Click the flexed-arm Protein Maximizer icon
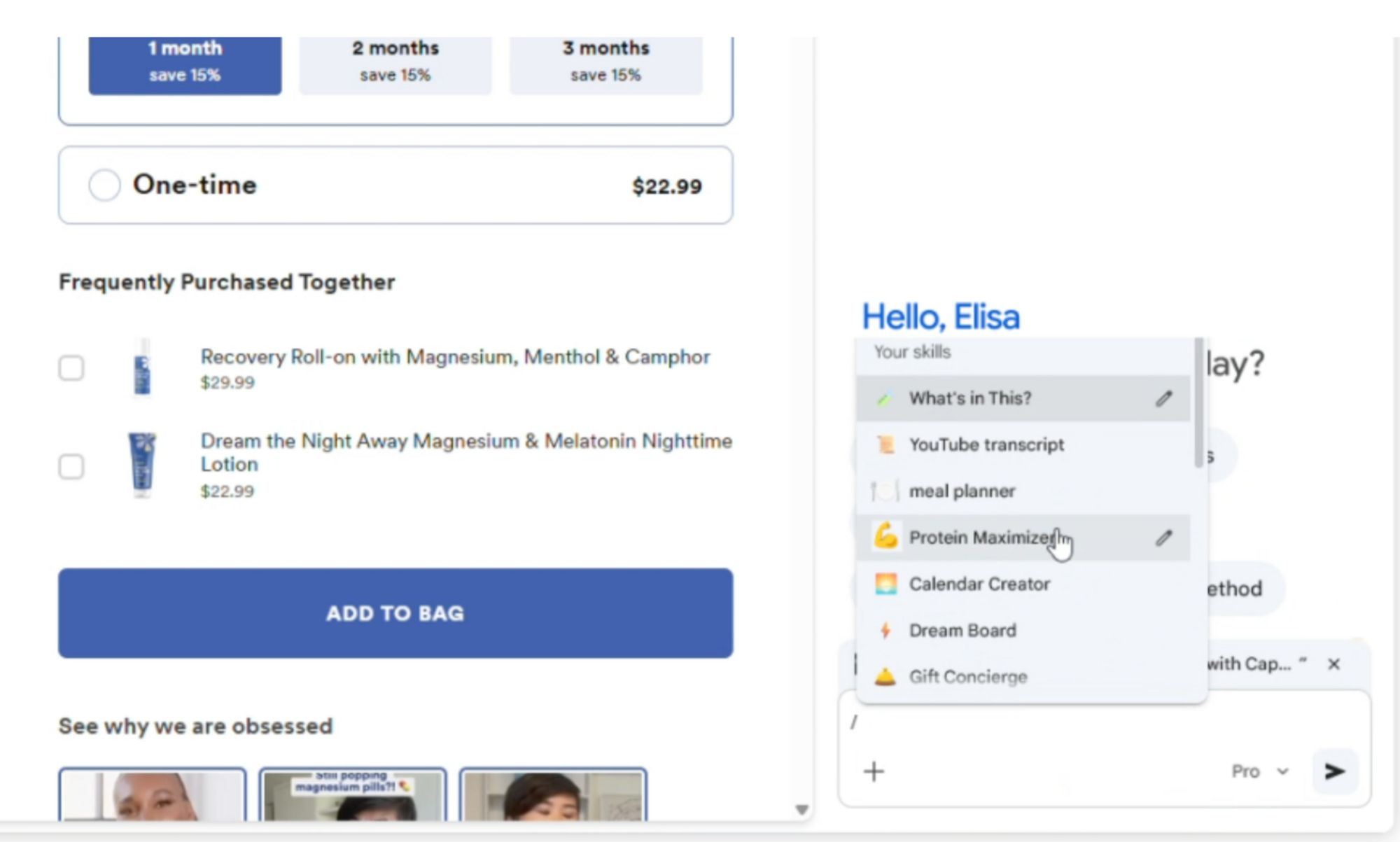The image size is (1400, 842). (x=885, y=537)
